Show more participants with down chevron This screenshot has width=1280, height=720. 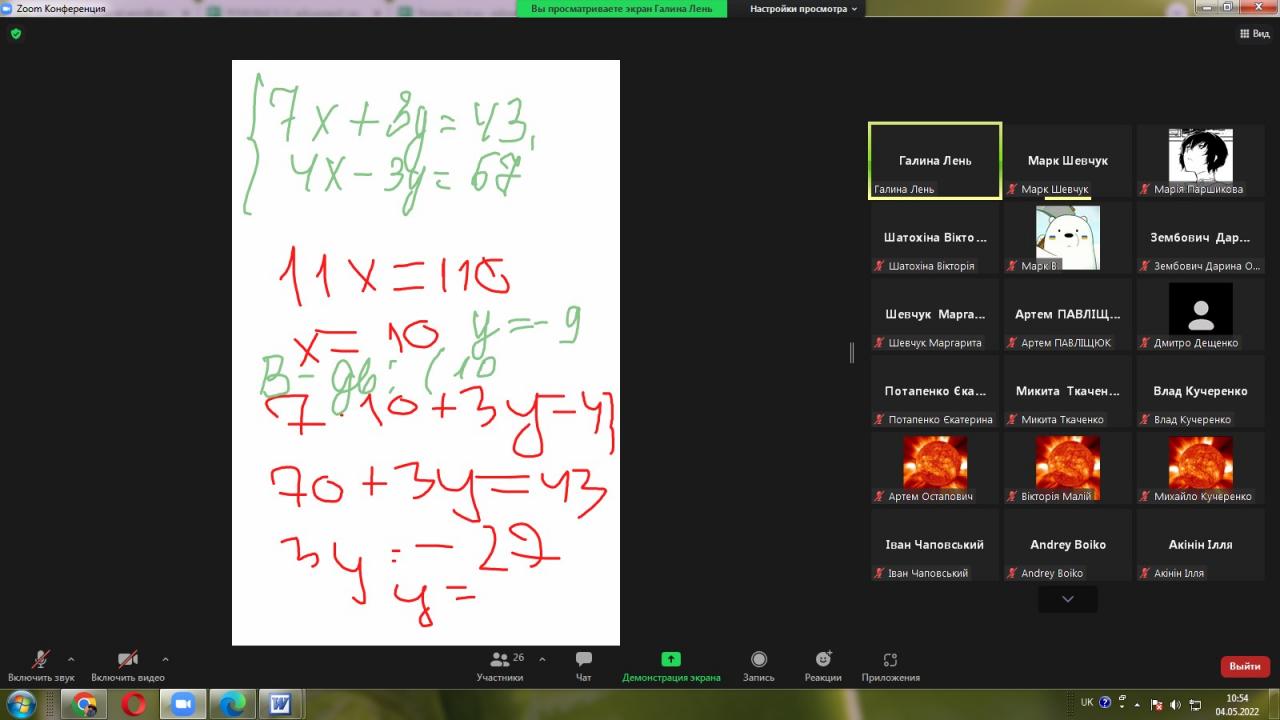point(1067,599)
